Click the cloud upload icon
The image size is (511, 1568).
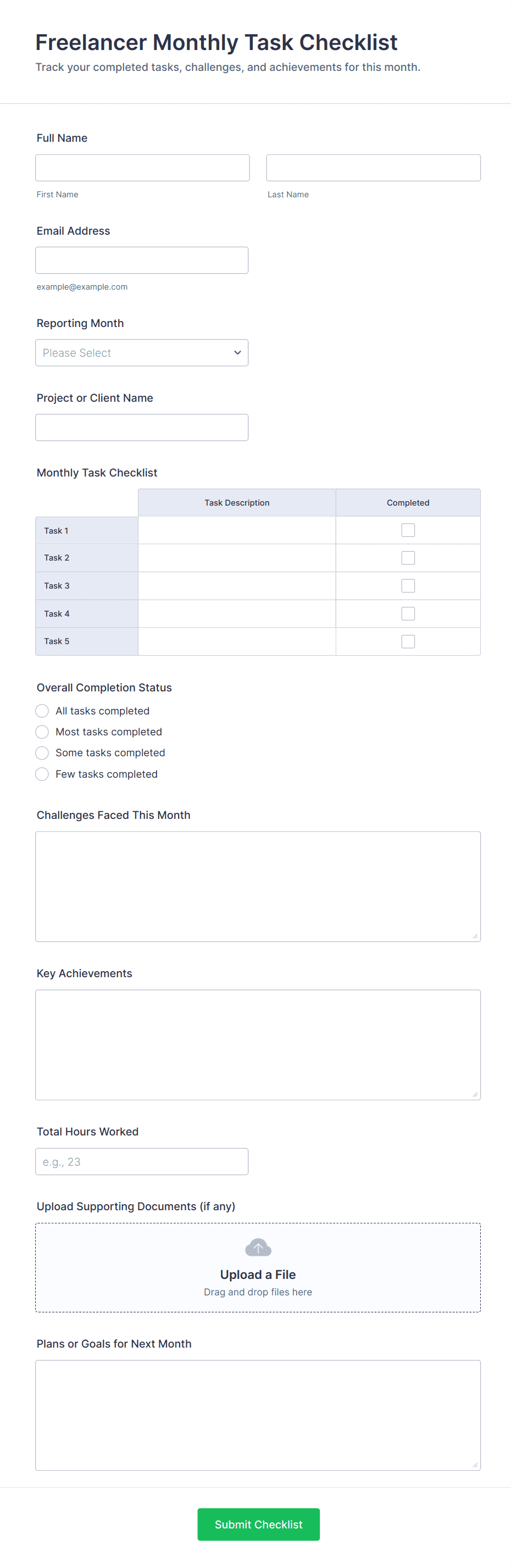(x=258, y=1248)
